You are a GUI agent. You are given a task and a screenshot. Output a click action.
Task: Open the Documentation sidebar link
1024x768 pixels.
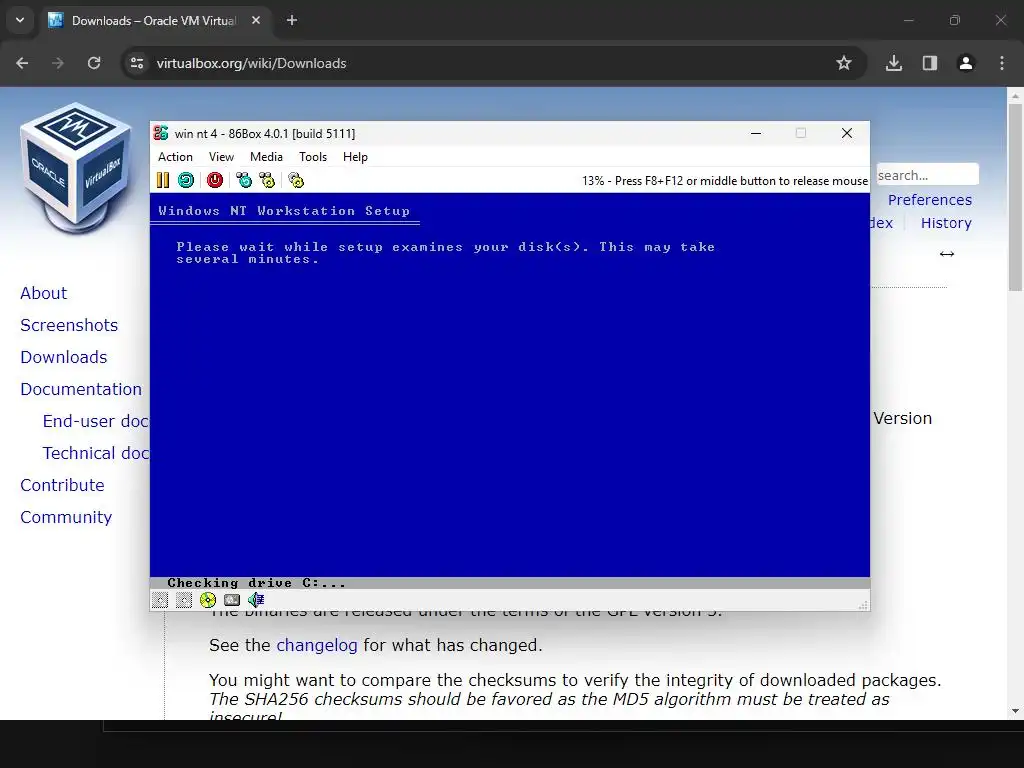[81, 389]
